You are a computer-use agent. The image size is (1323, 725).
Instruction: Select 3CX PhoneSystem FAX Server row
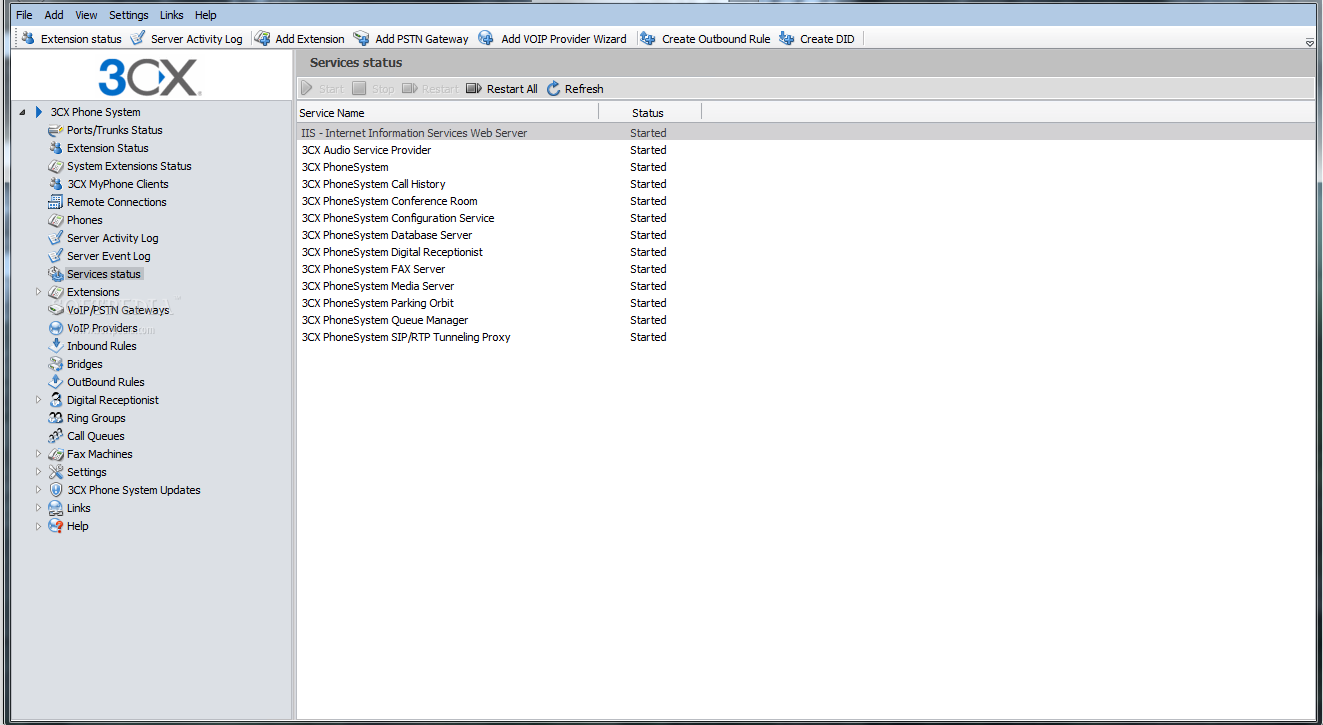[x=806, y=269]
